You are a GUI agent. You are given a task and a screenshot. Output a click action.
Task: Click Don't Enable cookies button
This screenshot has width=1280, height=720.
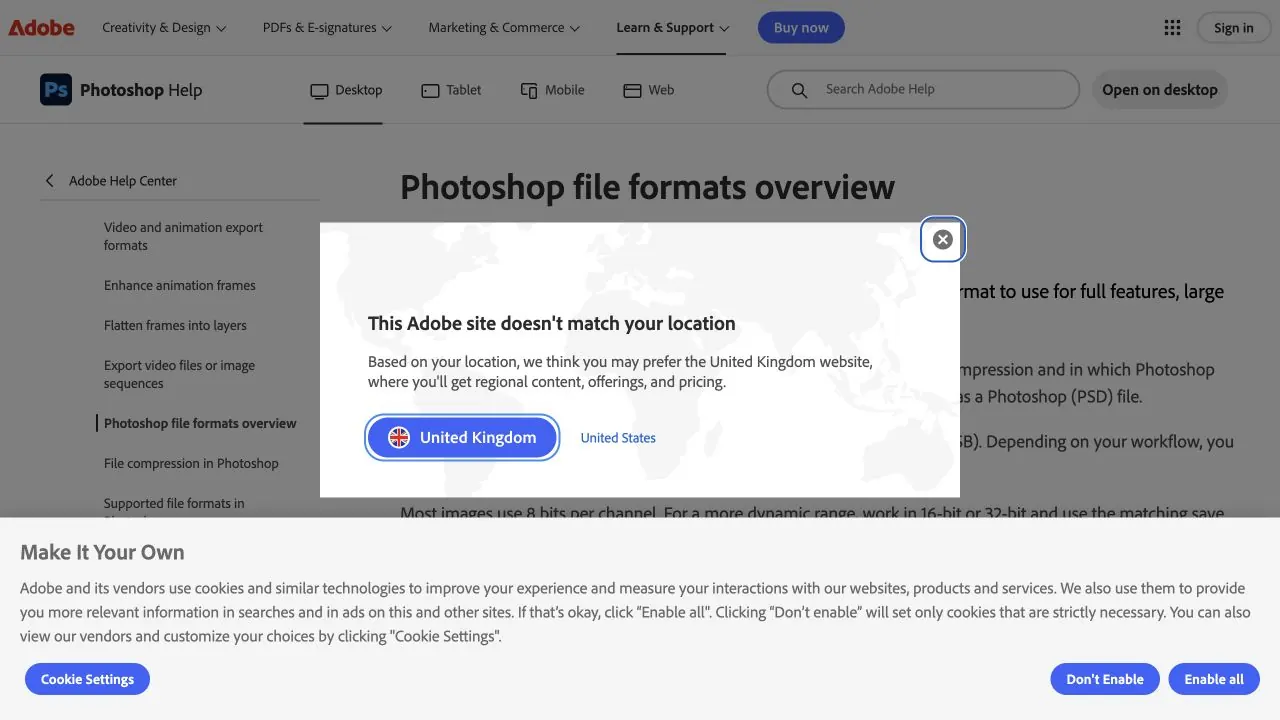click(1104, 679)
